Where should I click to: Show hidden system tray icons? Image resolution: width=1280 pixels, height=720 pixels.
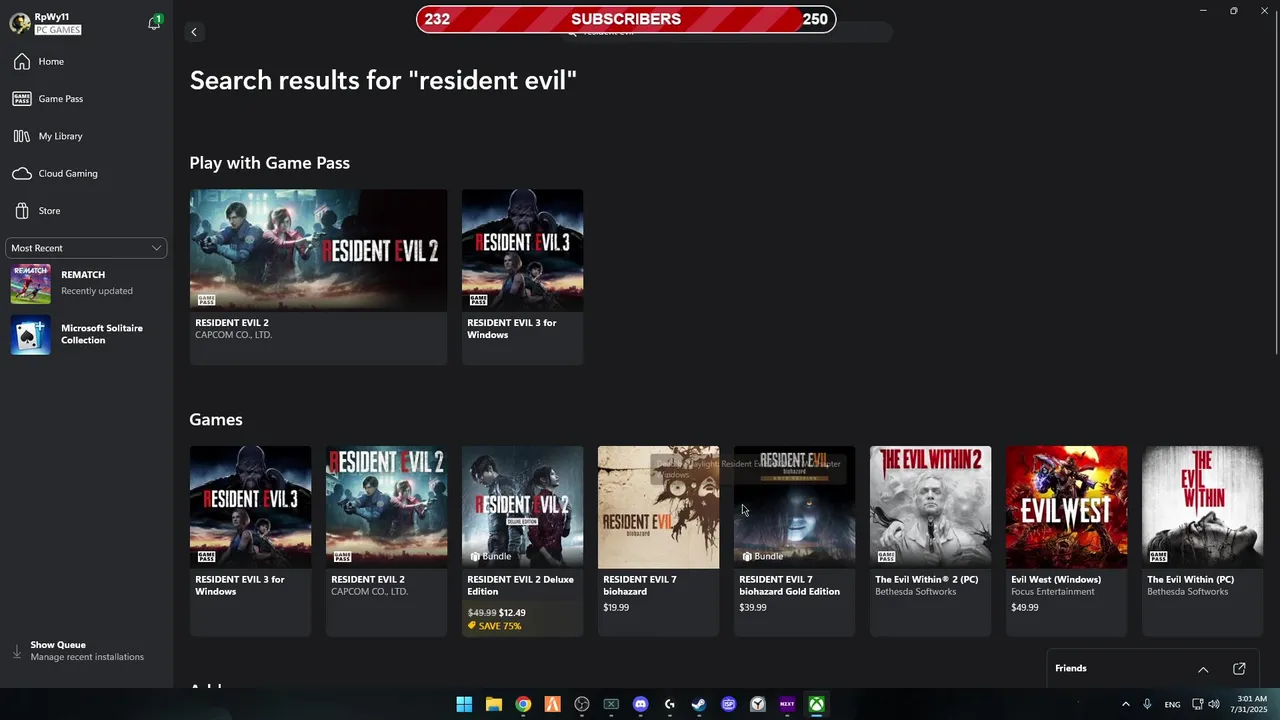point(1125,704)
